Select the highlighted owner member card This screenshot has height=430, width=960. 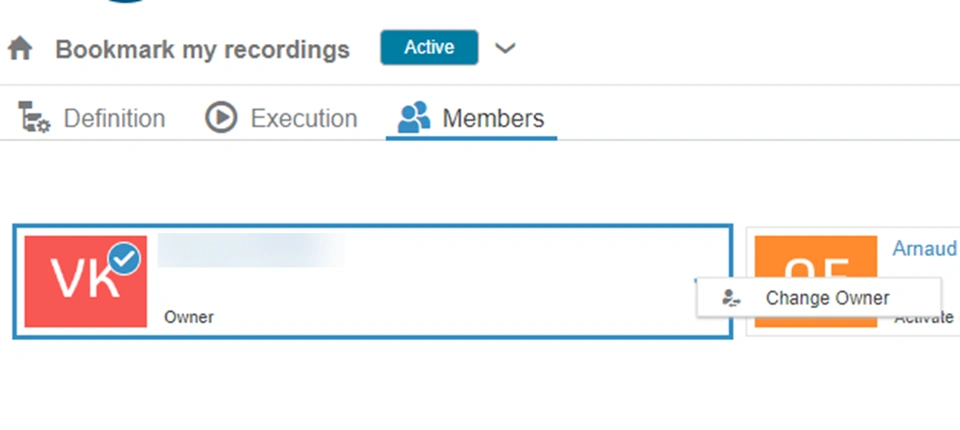pos(373,281)
